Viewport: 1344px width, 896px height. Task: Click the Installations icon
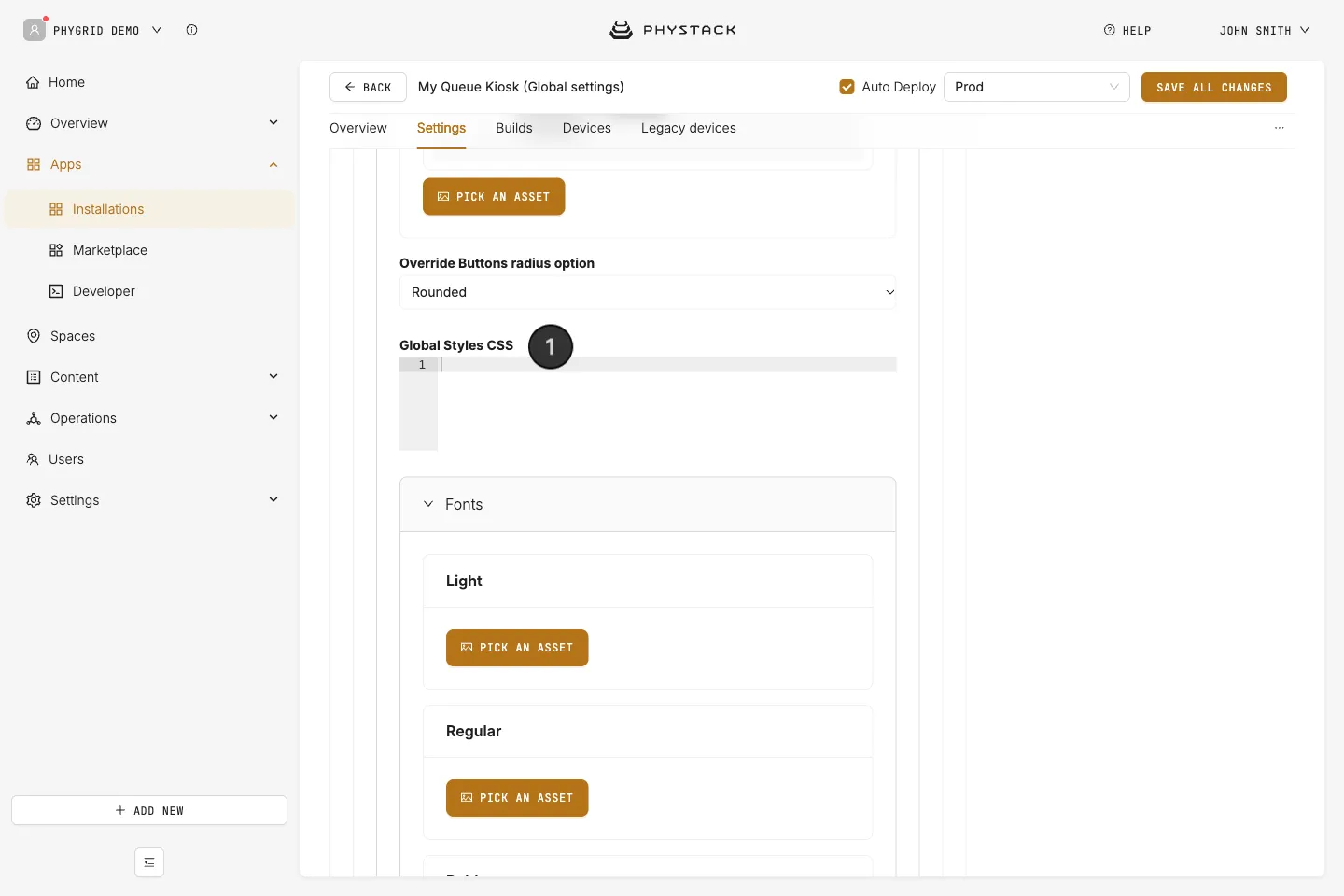pyautogui.click(x=56, y=209)
